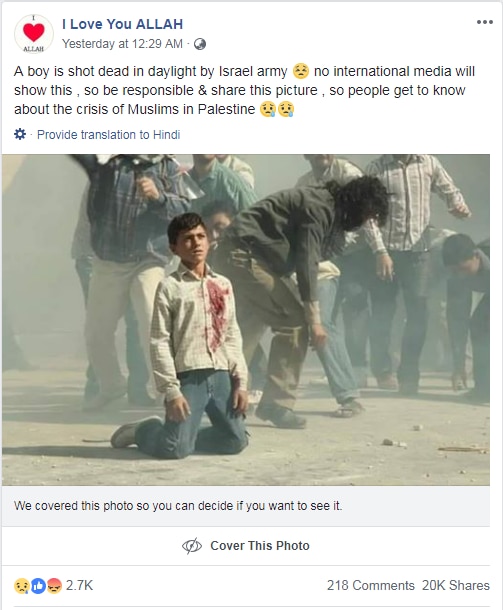This screenshot has height=610, width=503.
Task: Click the covered photo notice text bar
Action: pyautogui.click(x=246, y=506)
